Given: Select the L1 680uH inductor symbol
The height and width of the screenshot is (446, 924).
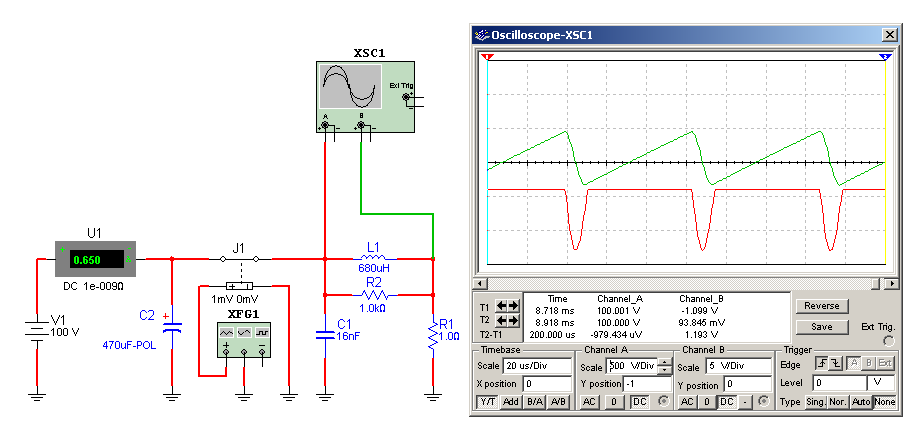Looking at the screenshot, I should point(373,258).
